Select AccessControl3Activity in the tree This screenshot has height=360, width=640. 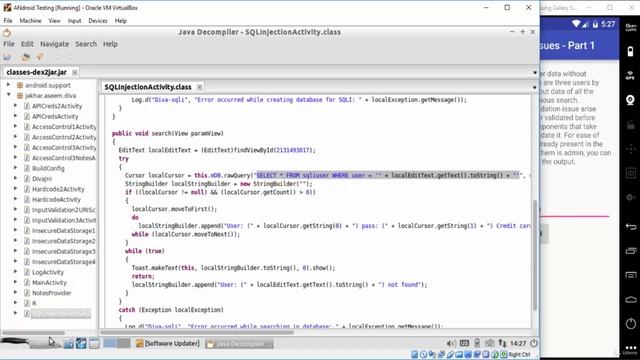pos(64,147)
